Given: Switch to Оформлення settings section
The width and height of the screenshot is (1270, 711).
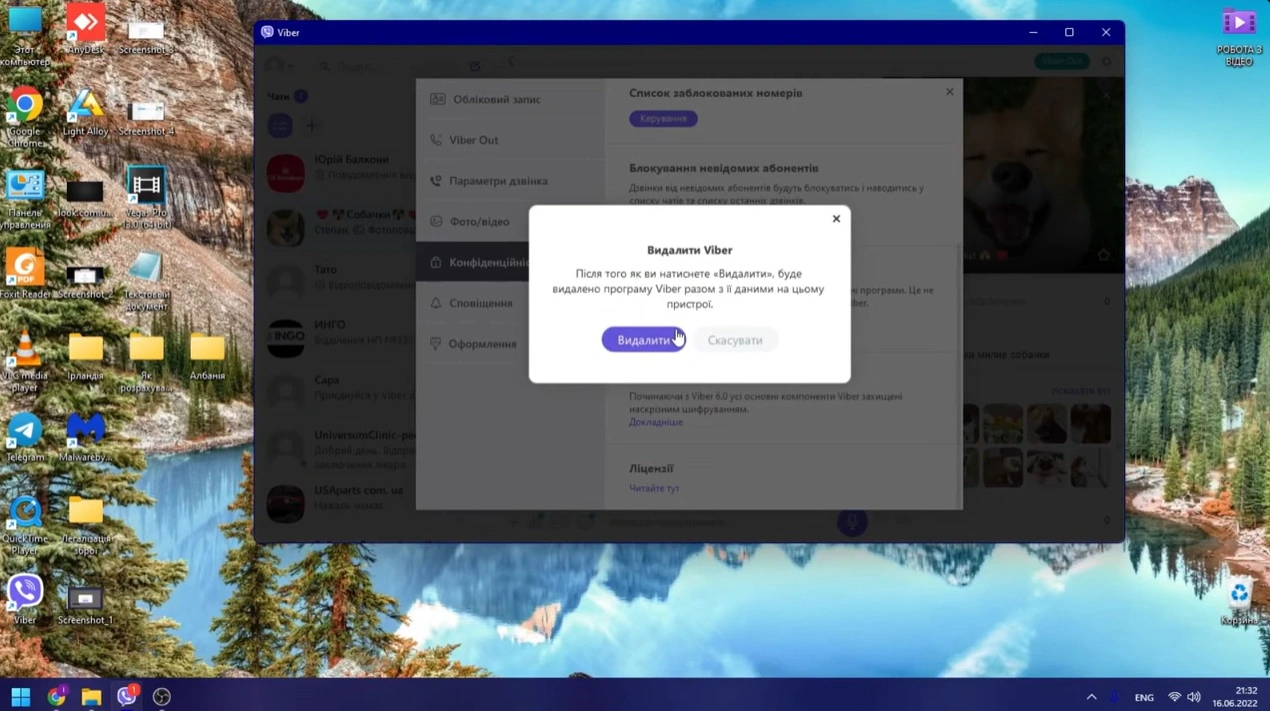Looking at the screenshot, I should pos(482,344).
